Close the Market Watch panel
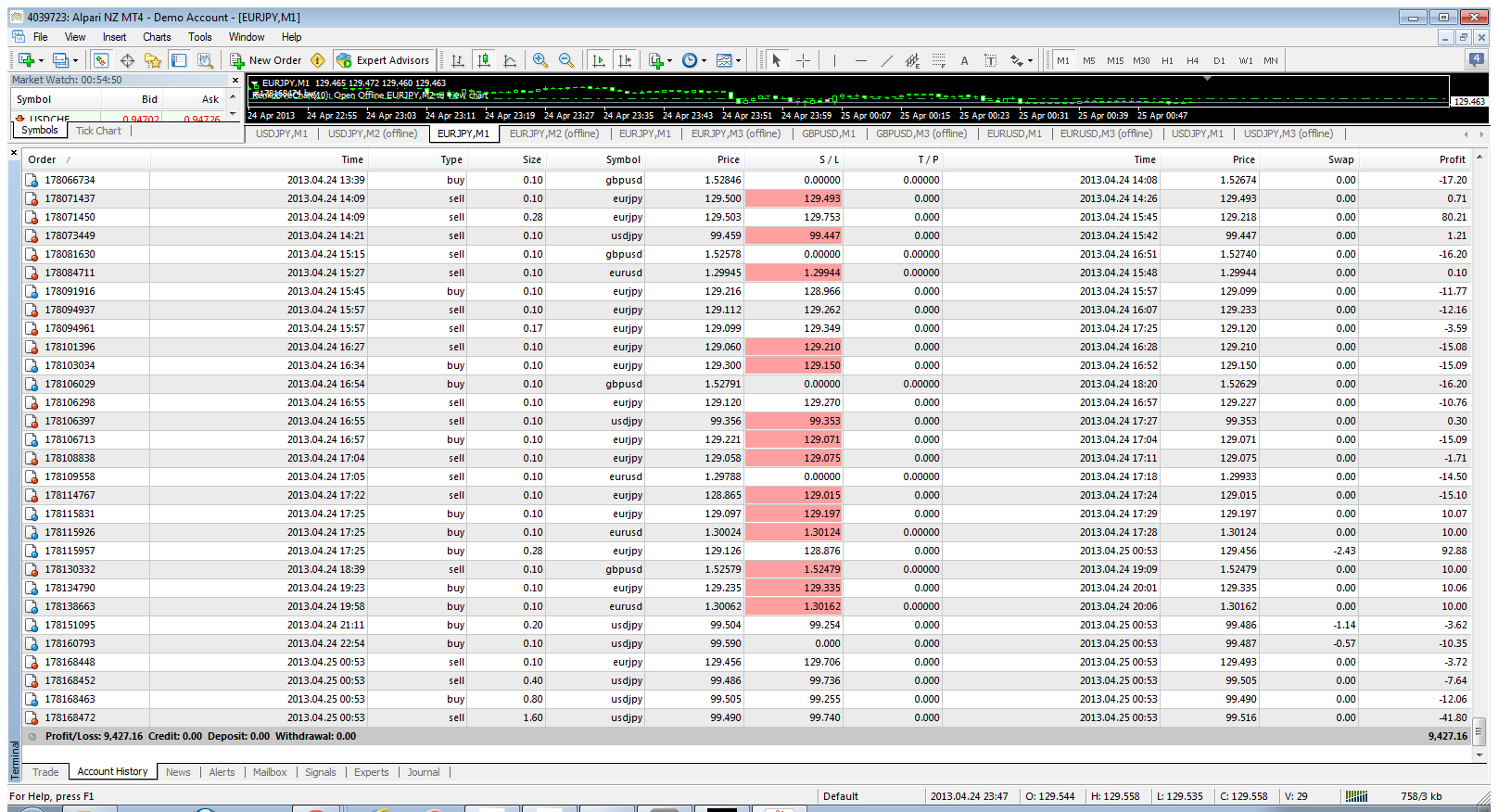Viewport: 1498px width, 812px height. click(235, 81)
